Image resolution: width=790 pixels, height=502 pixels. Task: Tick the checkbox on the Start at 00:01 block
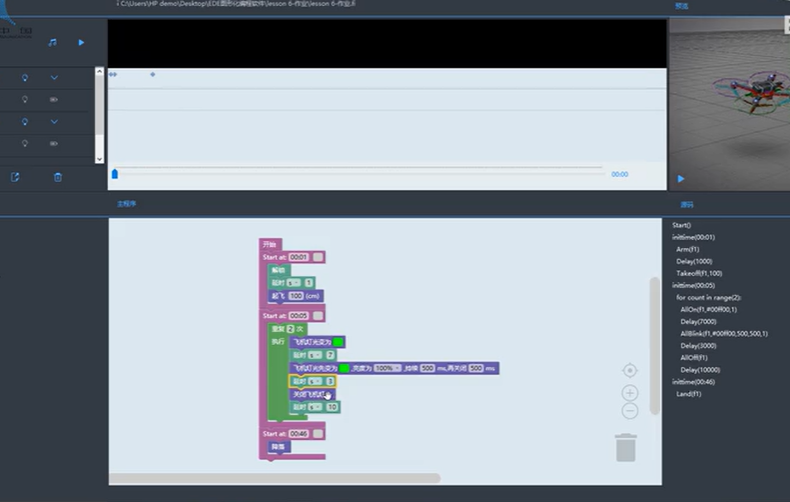(318, 257)
